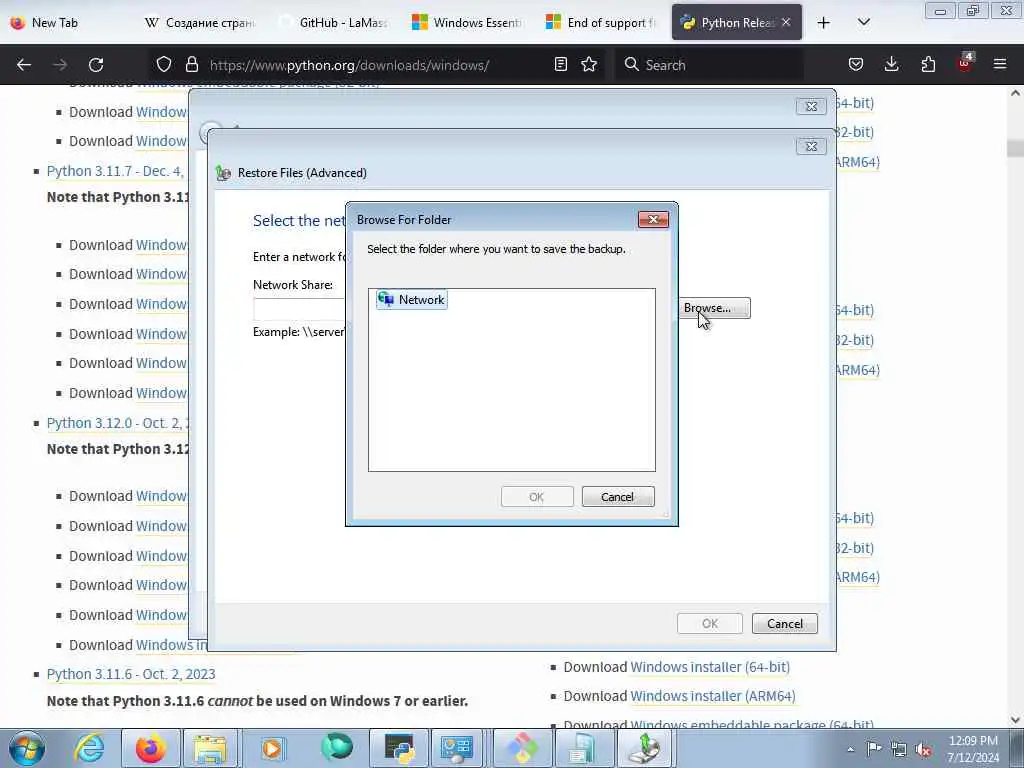Image resolution: width=1024 pixels, height=768 pixels.
Task: Click the page scrollbar up arrow
Action: (x=1015, y=93)
